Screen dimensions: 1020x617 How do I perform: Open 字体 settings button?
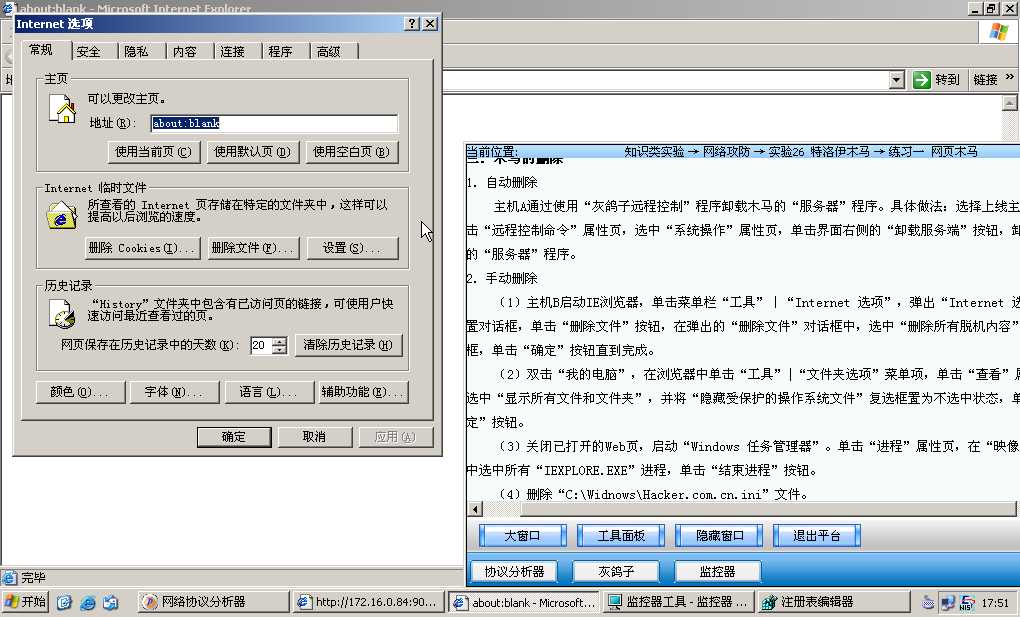click(x=174, y=392)
